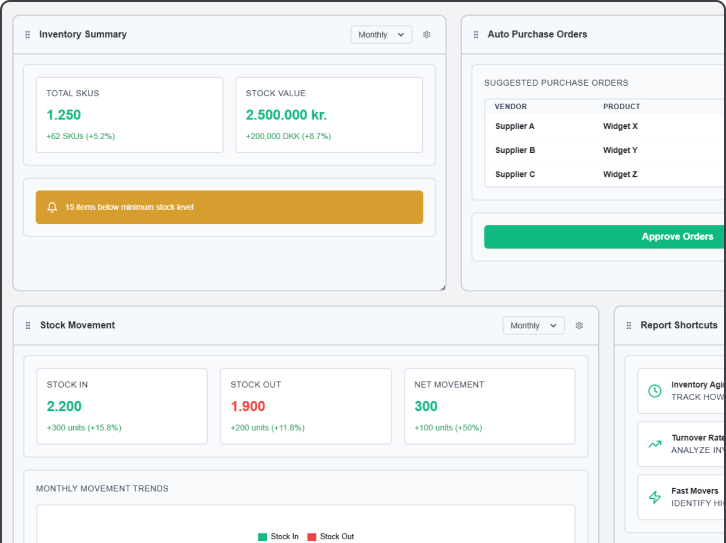The image size is (726, 543).
Task: Click the Inventory Aging clock icon
Action: click(x=655, y=391)
